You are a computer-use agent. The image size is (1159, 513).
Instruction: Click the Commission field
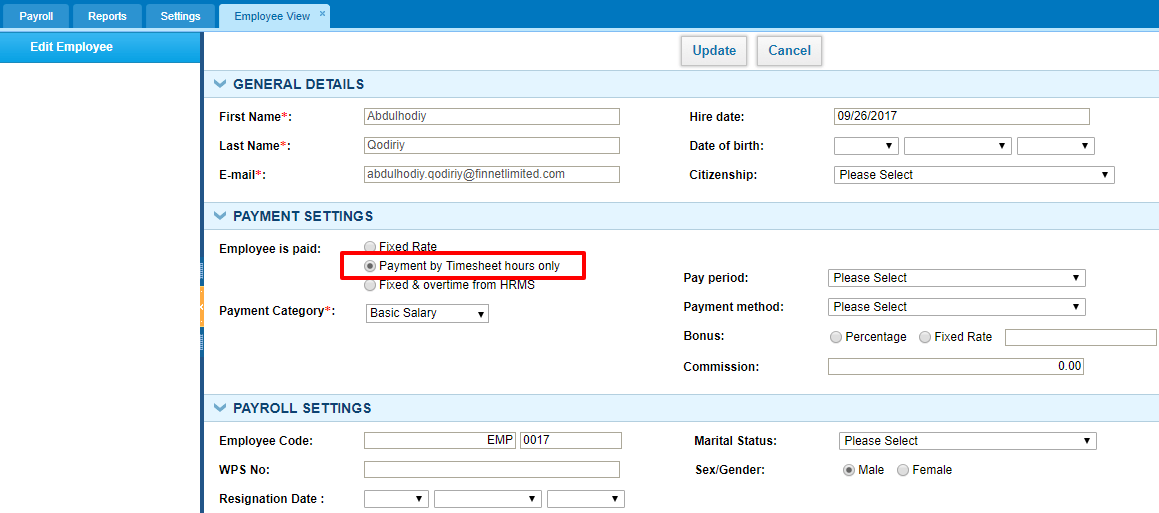pos(956,367)
